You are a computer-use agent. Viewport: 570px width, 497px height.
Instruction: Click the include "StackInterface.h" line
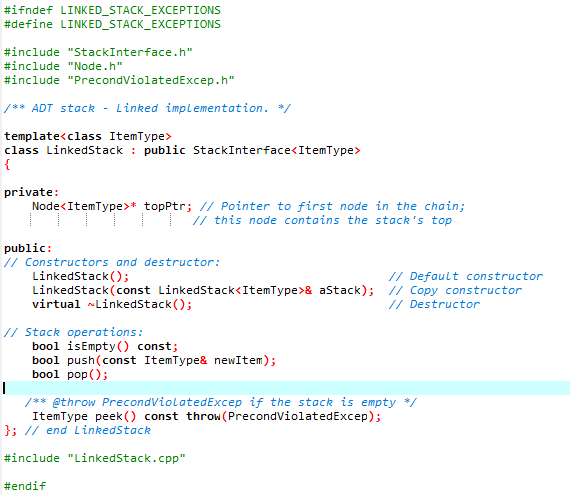98,52
